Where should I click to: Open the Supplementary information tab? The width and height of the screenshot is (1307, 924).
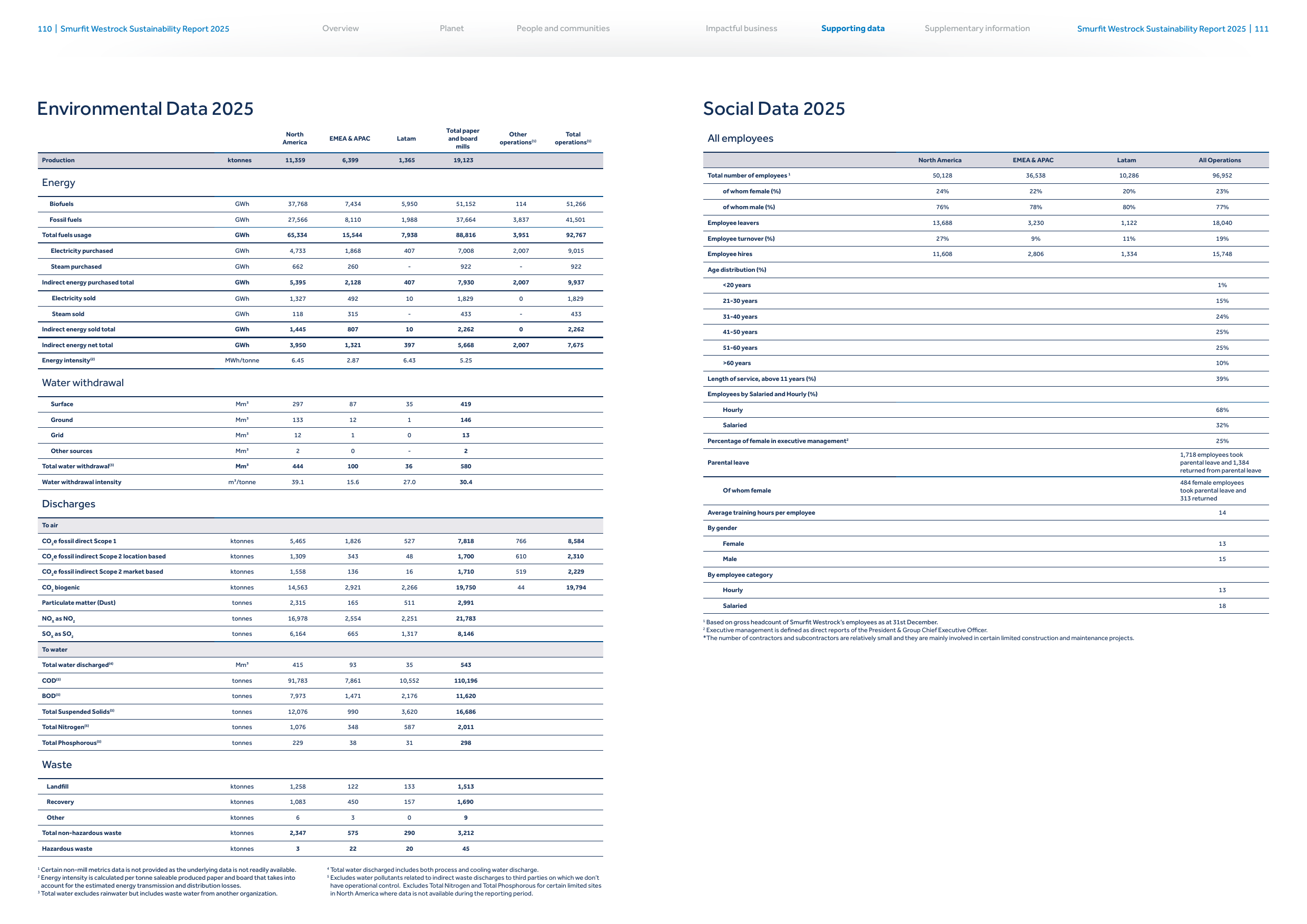(x=977, y=28)
